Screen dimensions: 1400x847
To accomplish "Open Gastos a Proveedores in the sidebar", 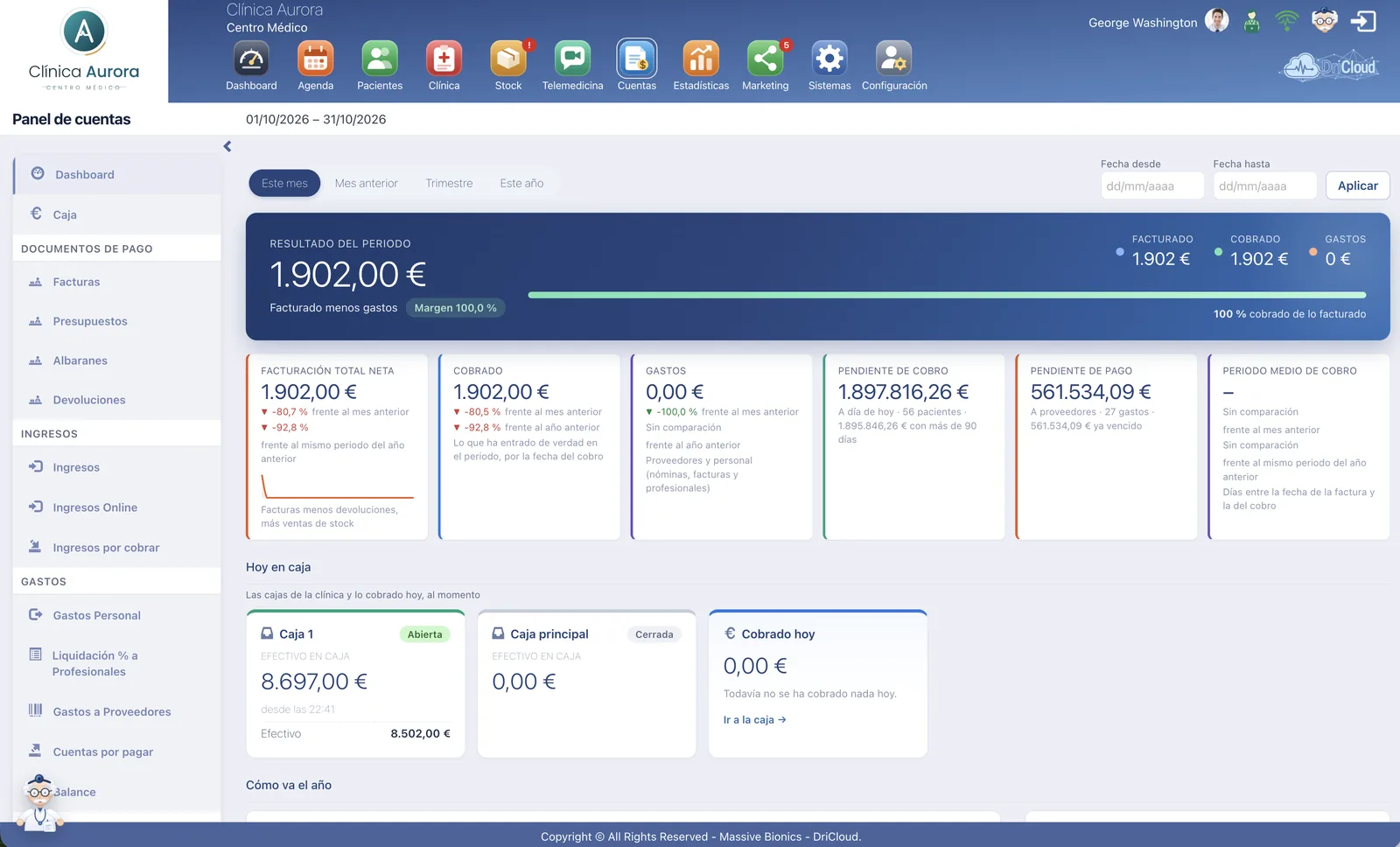I will (x=117, y=711).
